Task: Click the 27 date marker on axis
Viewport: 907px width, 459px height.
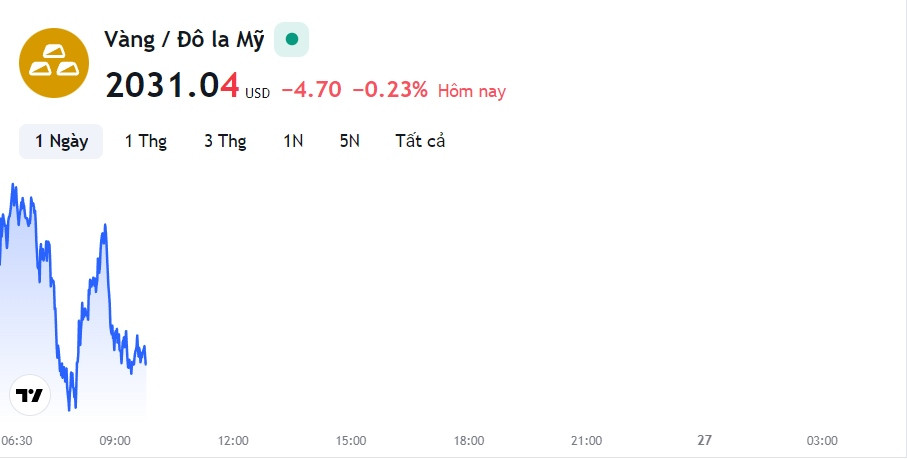Action: pos(704,440)
